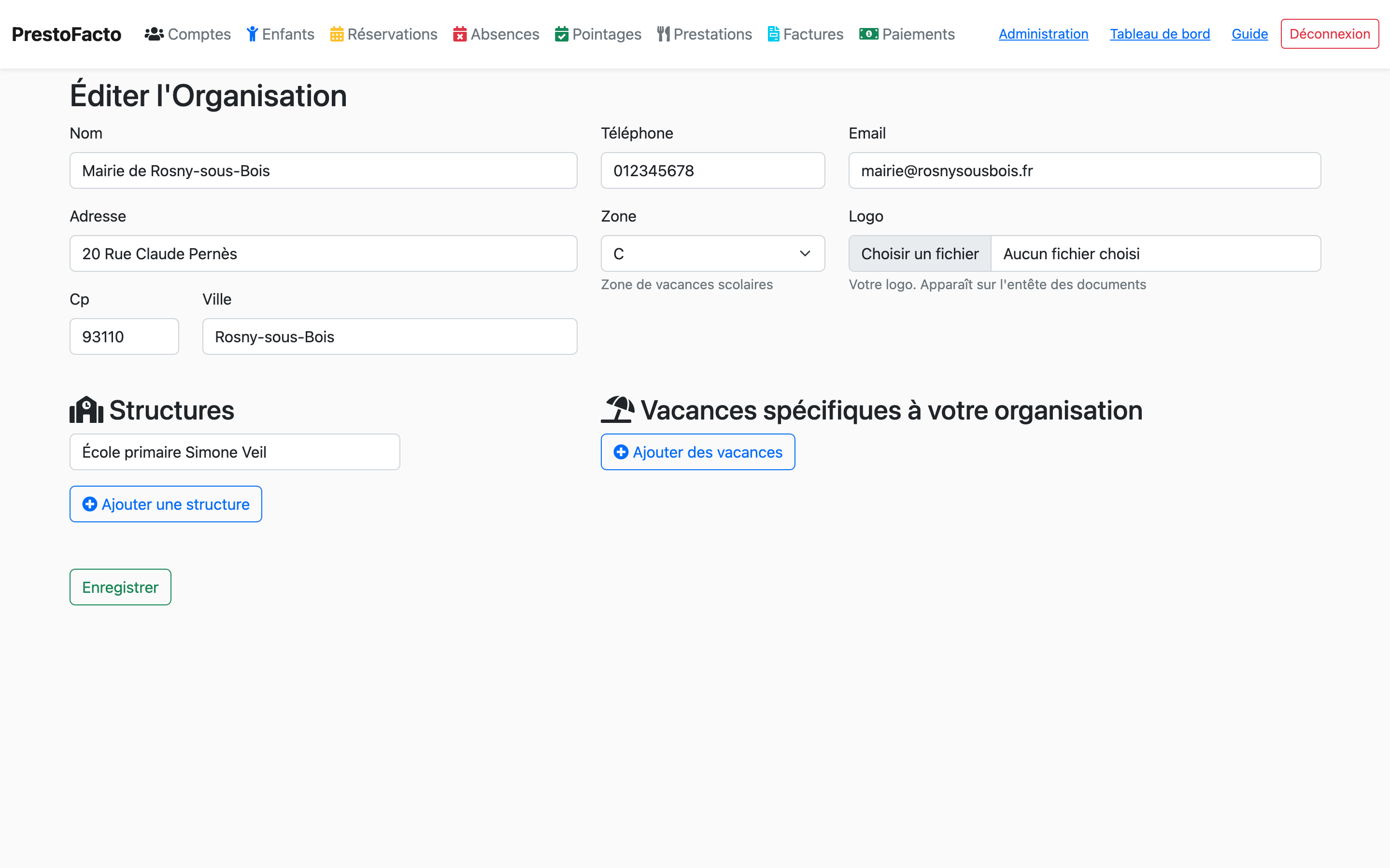The width and height of the screenshot is (1390, 868).
Task: Click the Prestations utensils icon
Action: point(663,34)
